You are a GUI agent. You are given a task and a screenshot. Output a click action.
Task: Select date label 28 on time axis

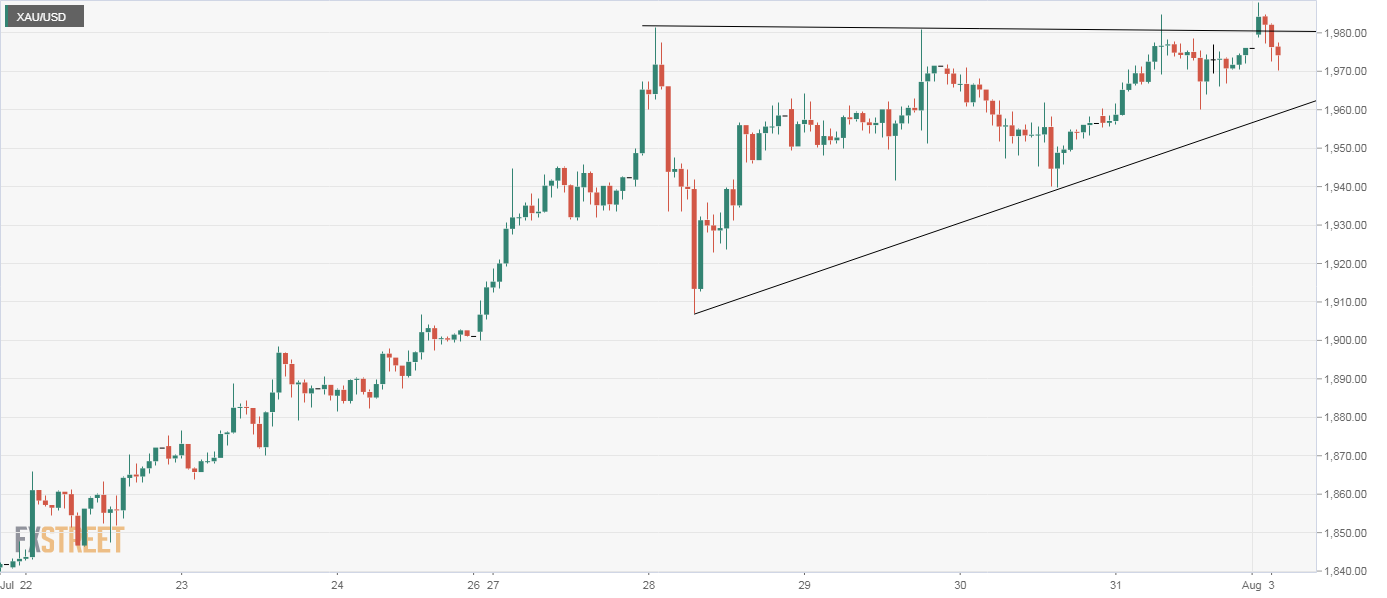[648, 584]
